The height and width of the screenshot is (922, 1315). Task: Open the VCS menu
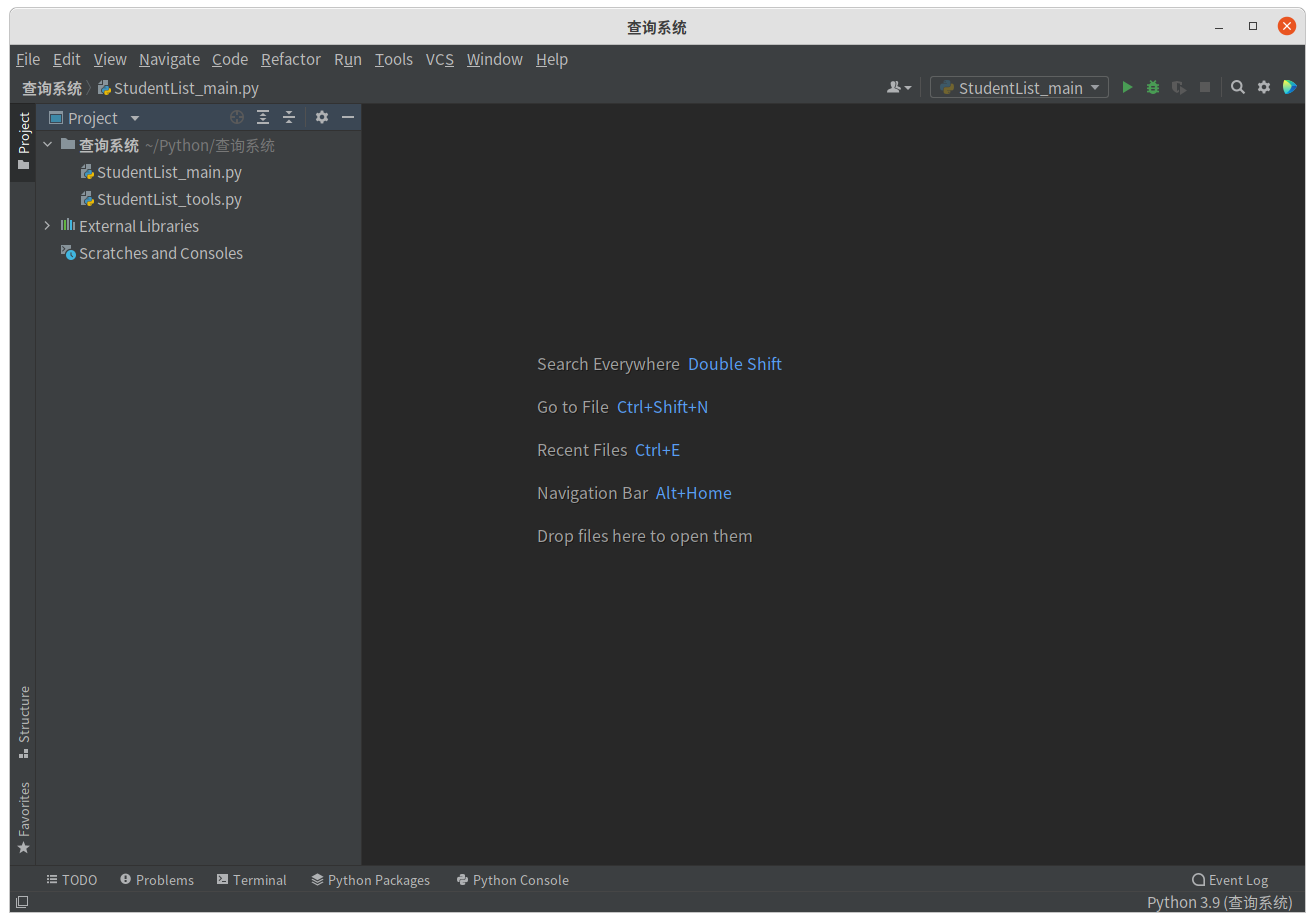pos(440,59)
